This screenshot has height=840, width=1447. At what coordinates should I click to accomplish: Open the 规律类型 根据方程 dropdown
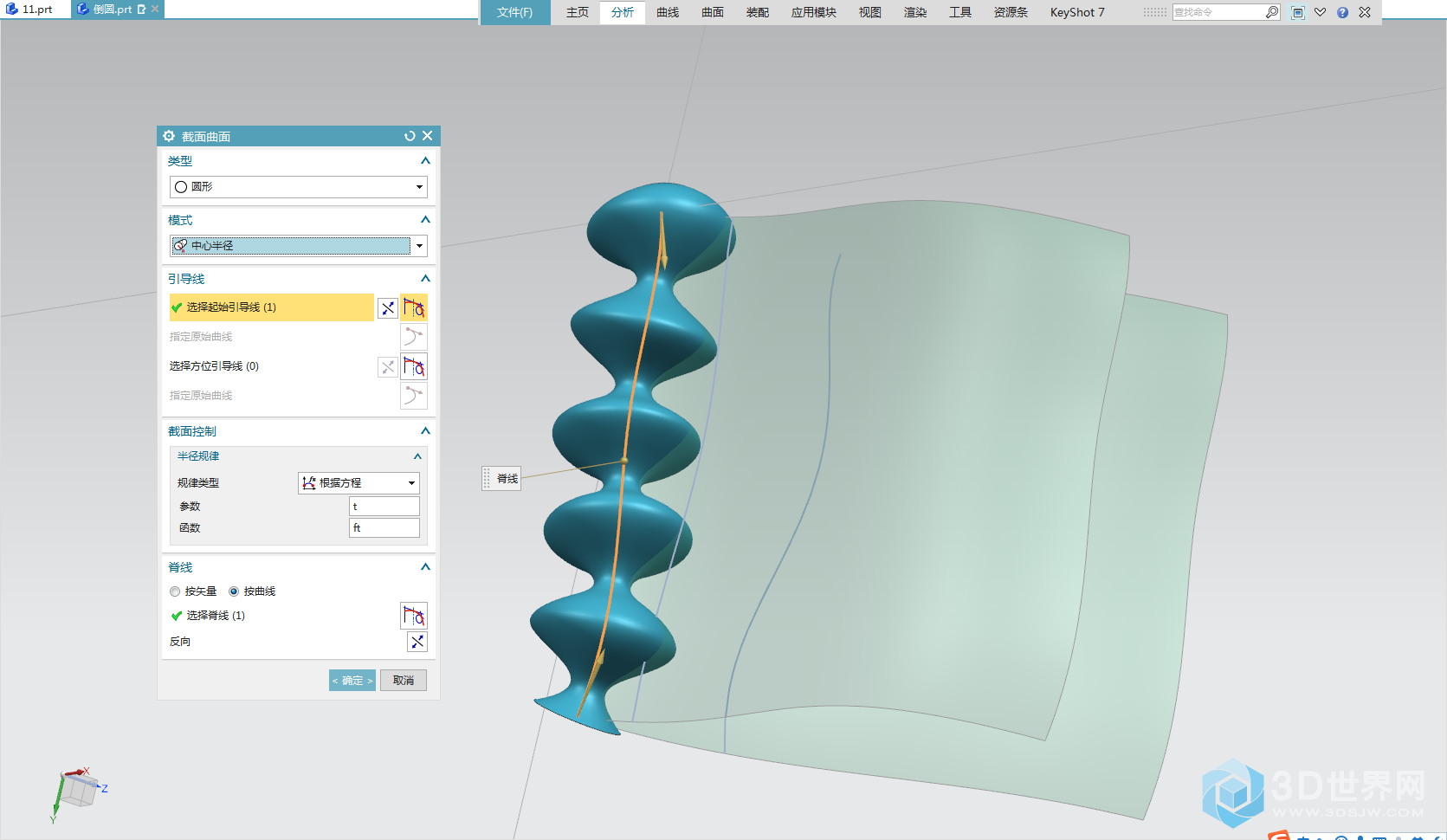click(359, 483)
